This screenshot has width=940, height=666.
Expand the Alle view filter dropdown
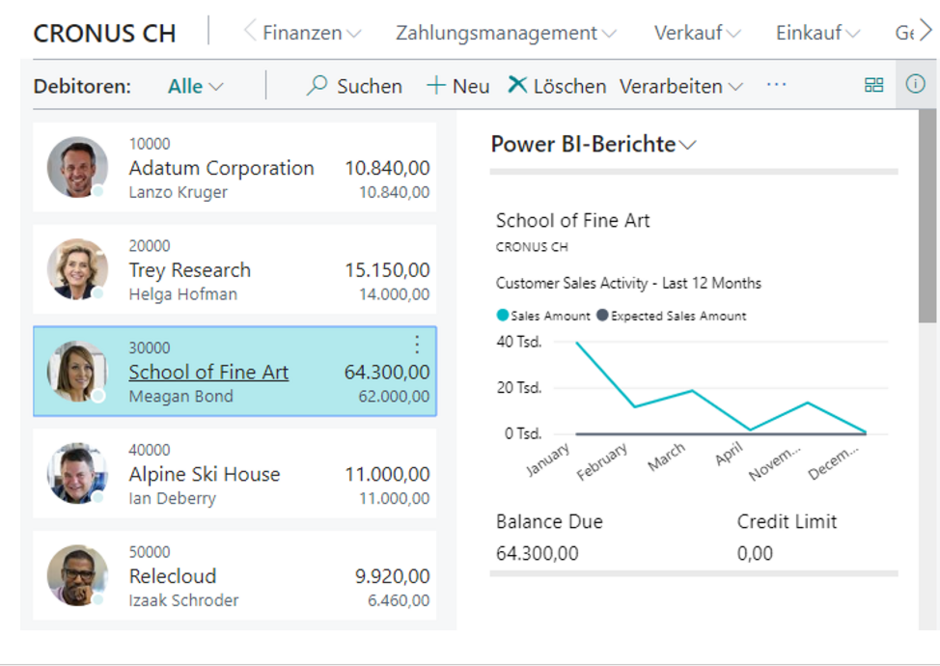click(x=195, y=86)
